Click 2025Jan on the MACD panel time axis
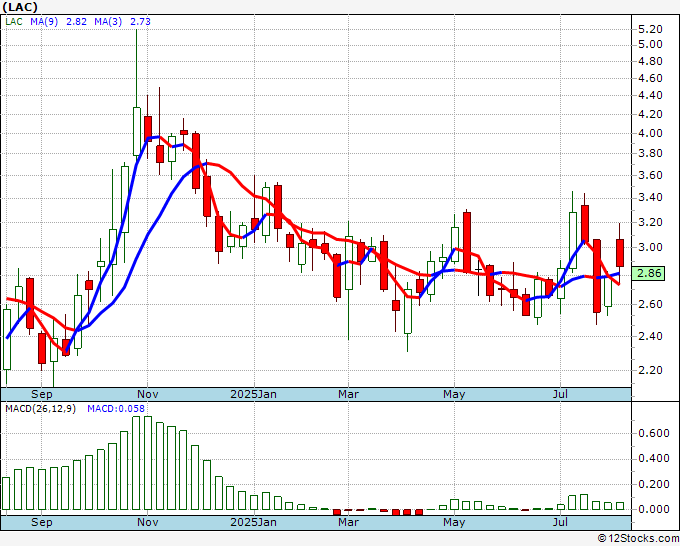The width and height of the screenshot is (680, 546). pos(253,522)
